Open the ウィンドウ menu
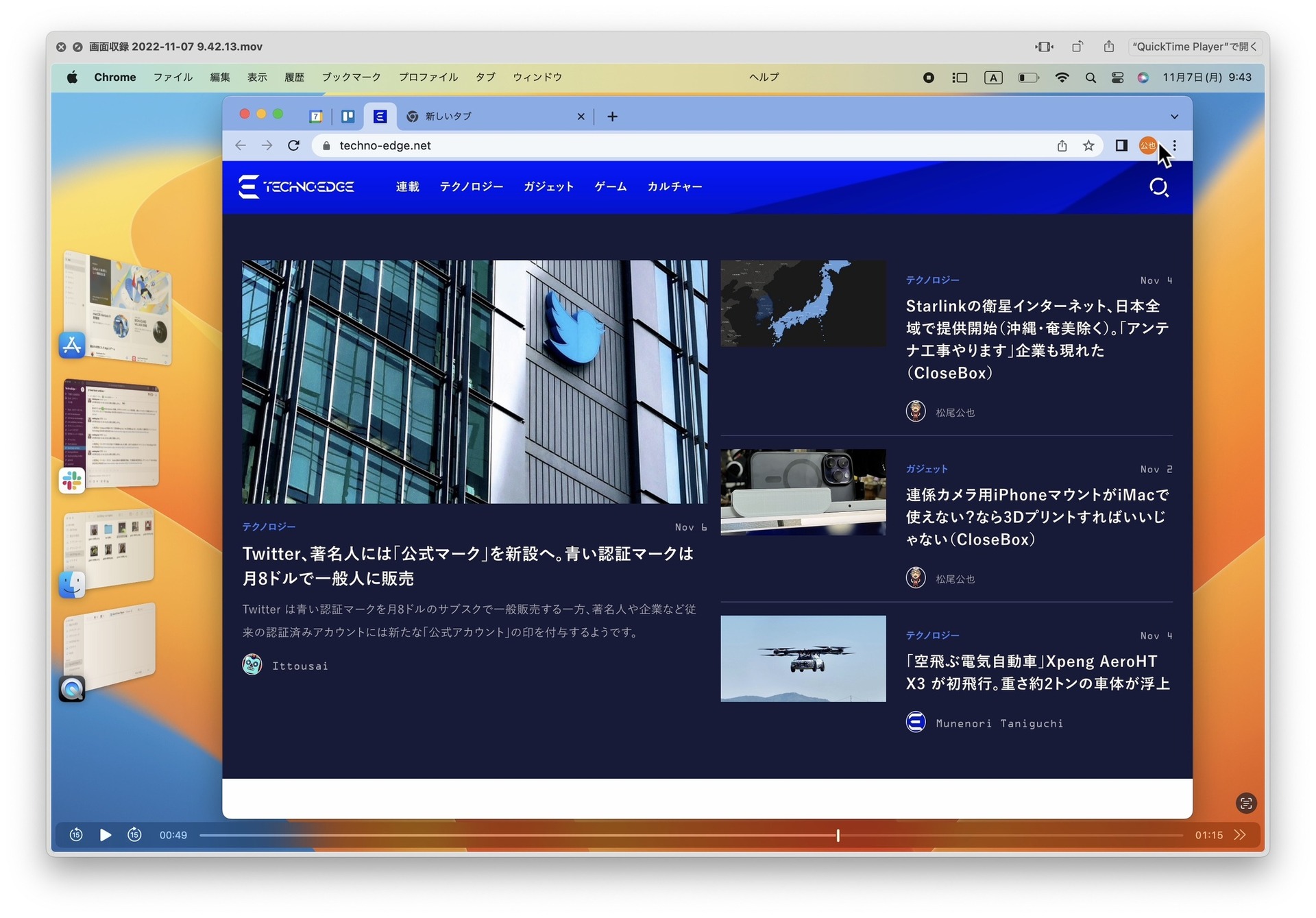1316x918 pixels. 537,77
